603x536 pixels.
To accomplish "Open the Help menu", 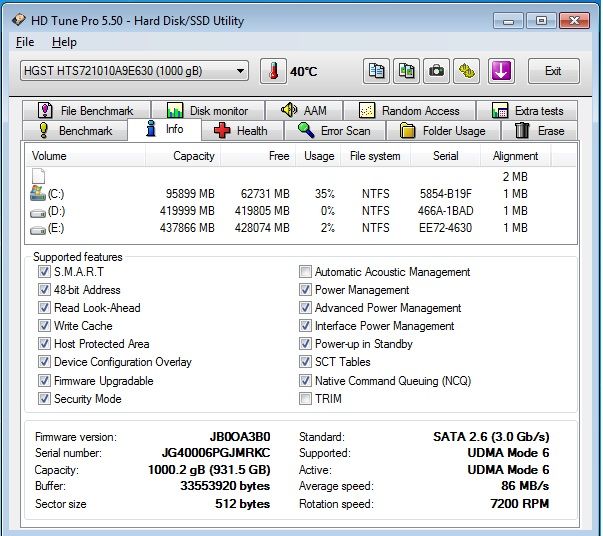I will point(64,42).
